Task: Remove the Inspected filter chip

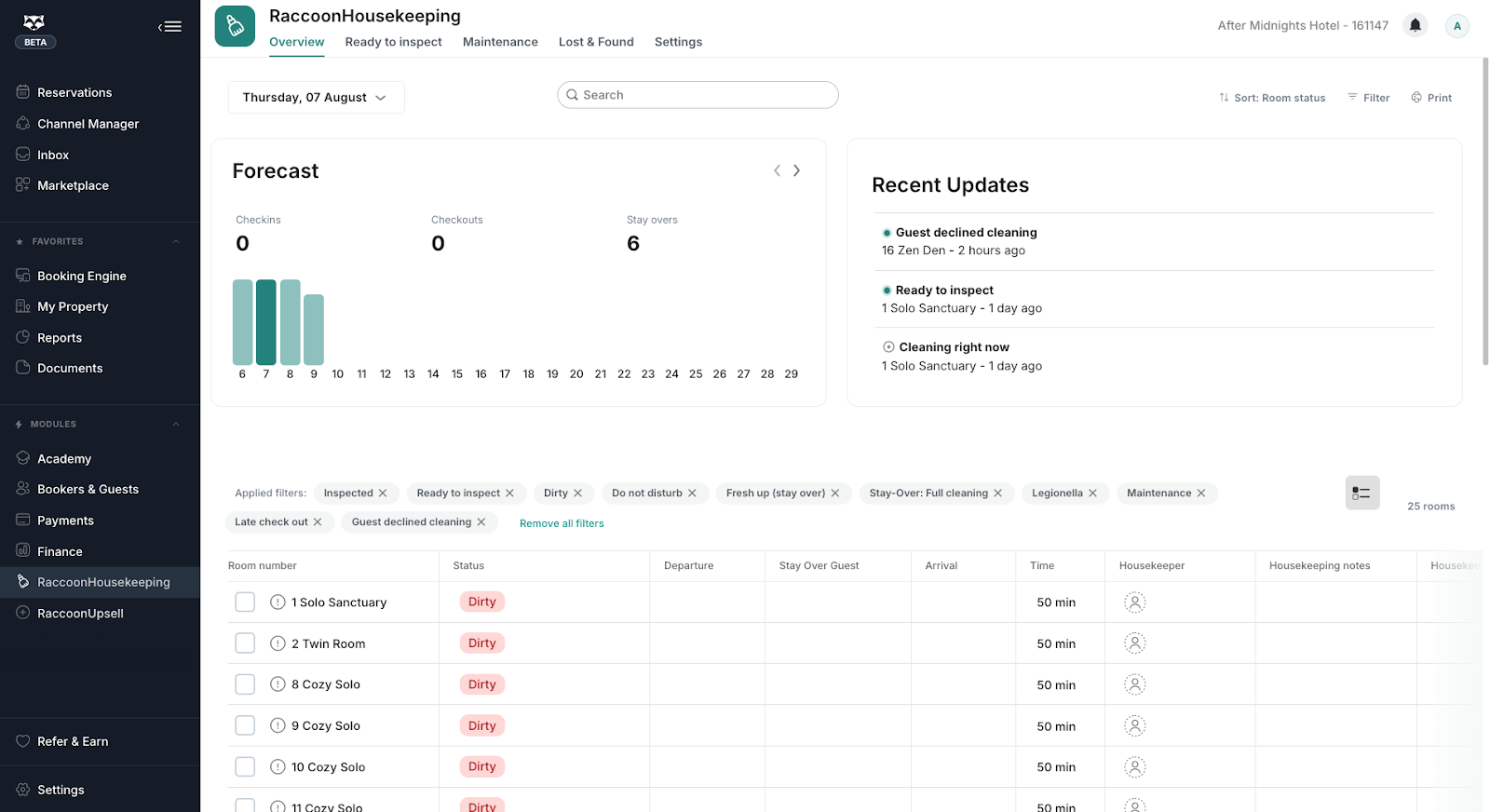Action: click(x=383, y=494)
